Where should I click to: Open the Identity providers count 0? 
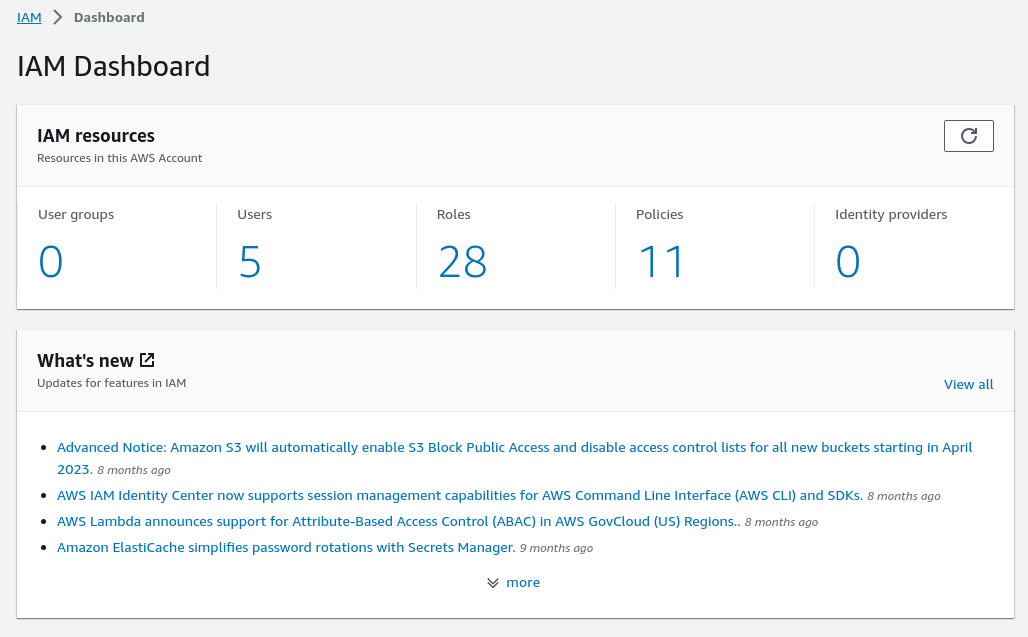(848, 261)
